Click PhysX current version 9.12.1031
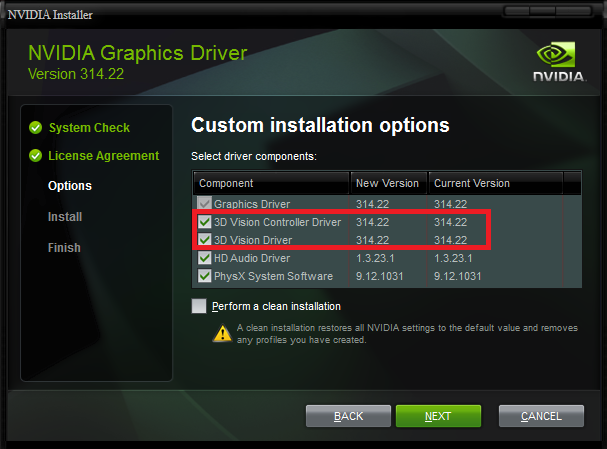The image size is (607, 449). [458, 276]
